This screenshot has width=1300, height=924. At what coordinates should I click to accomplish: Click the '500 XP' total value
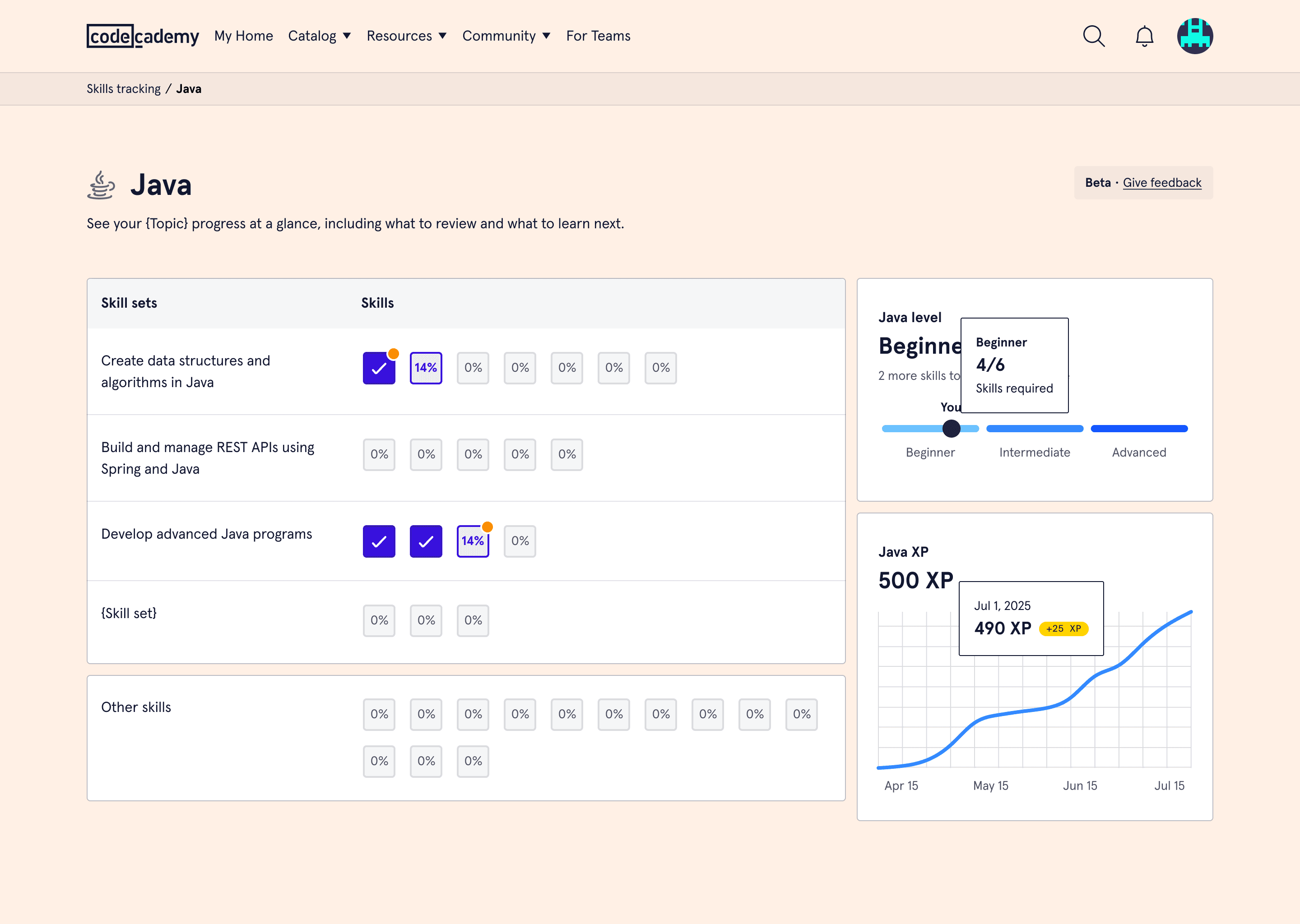[915, 580]
